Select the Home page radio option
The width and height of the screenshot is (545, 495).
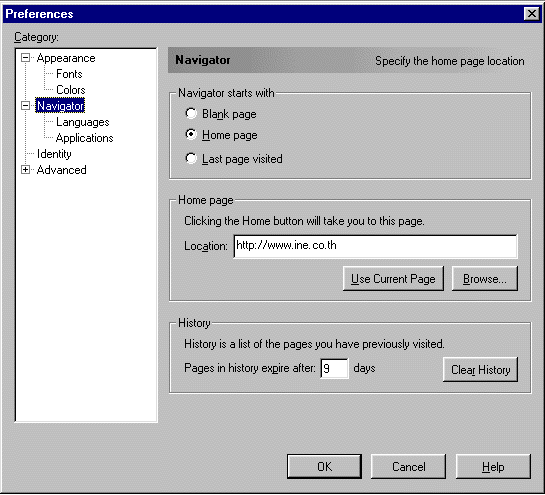[191, 135]
